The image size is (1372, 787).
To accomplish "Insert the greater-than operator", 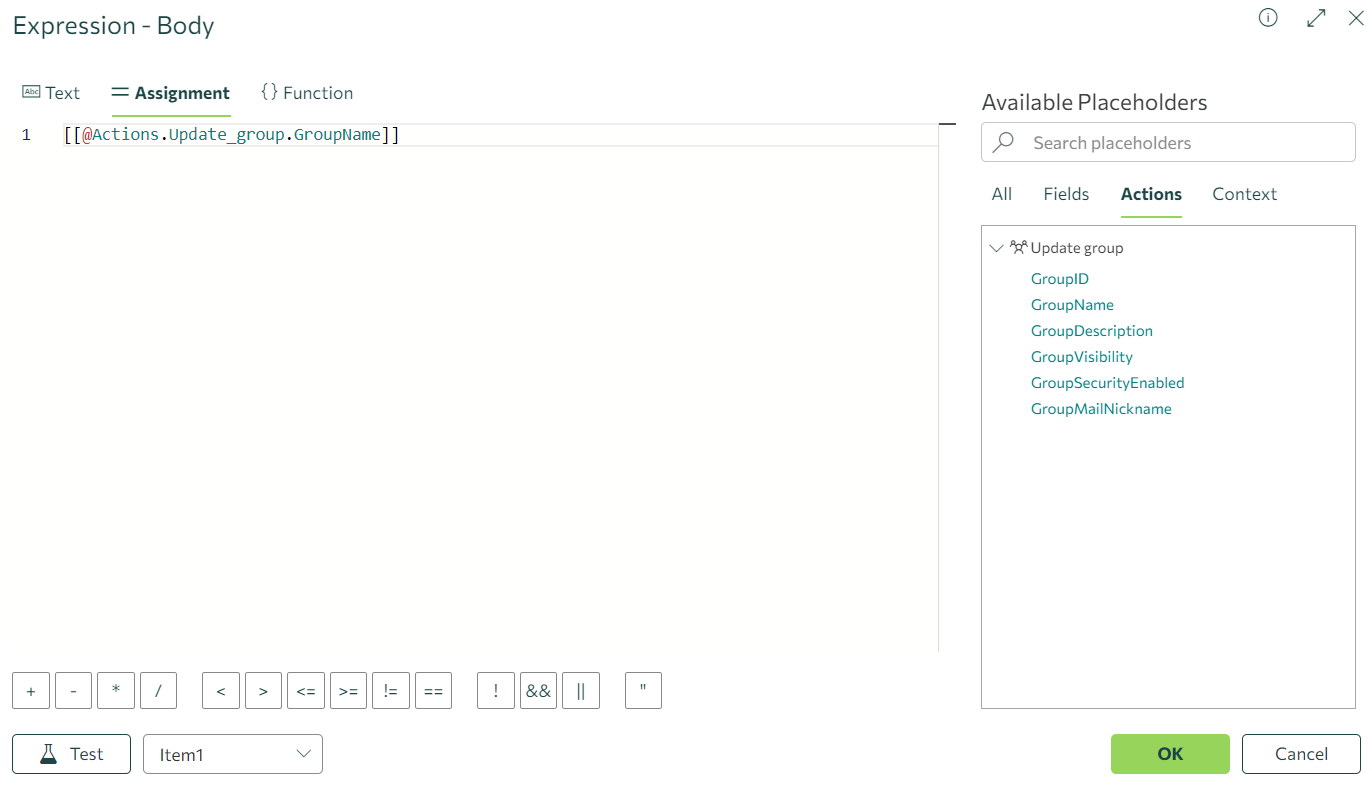I will pyautogui.click(x=263, y=690).
